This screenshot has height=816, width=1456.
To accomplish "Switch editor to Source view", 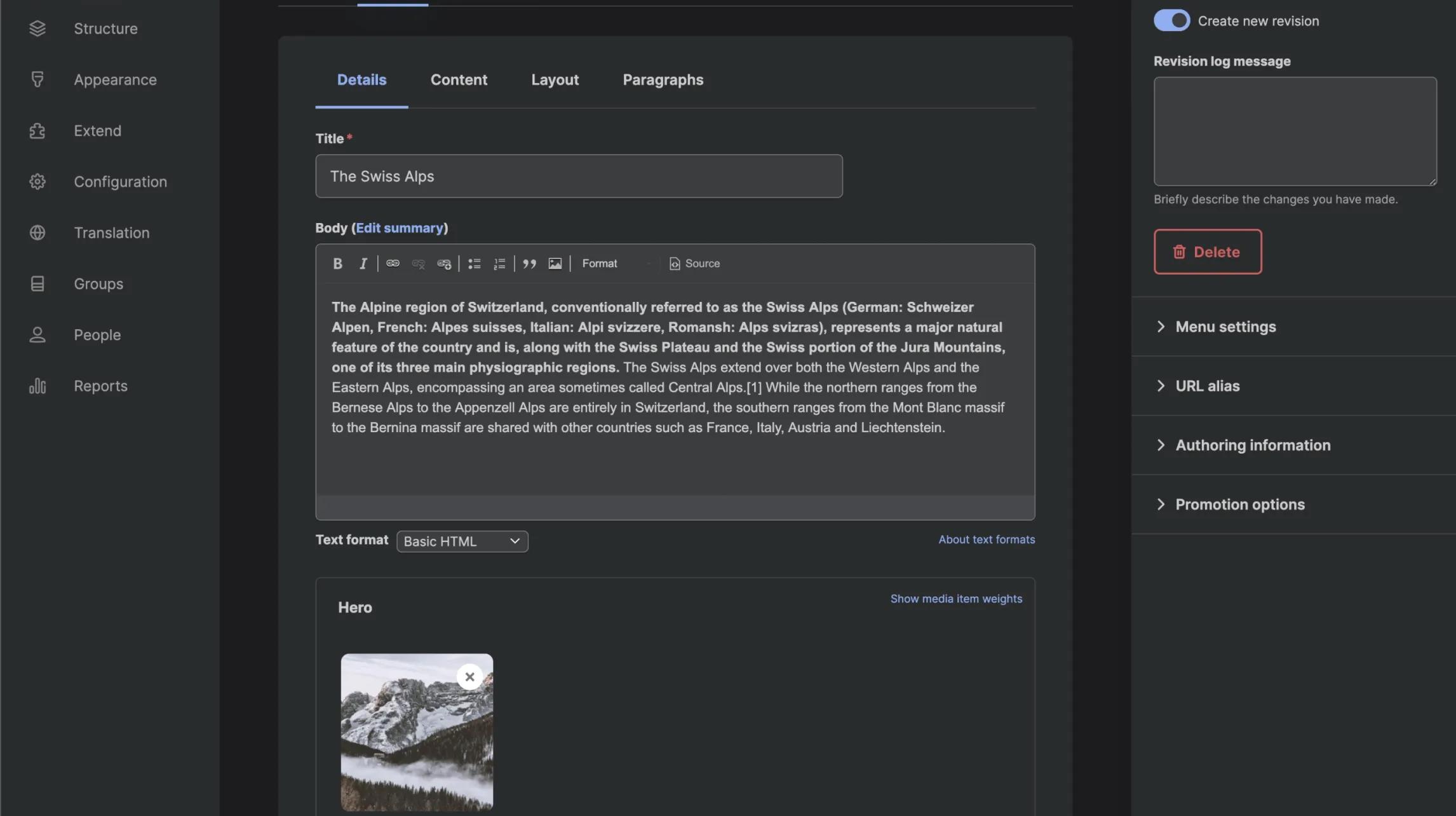I will coord(694,263).
